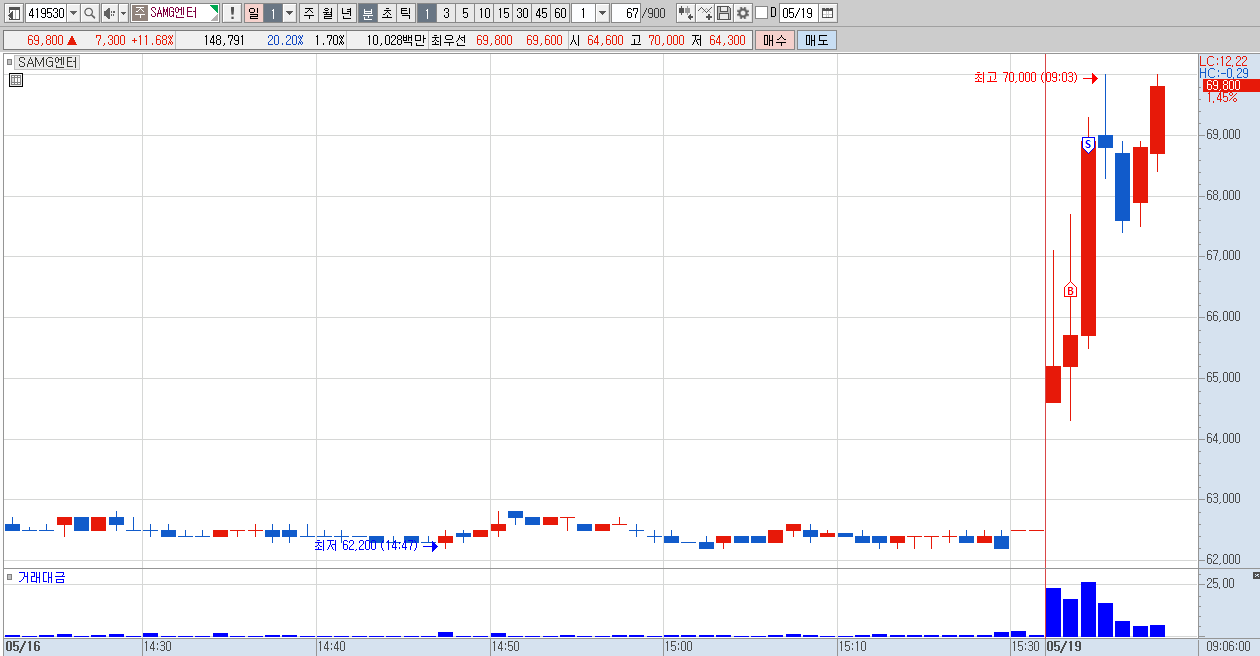Click the screen layout icon at toolbar start
Viewport: 1260px width, 656px height.
tap(13, 13)
